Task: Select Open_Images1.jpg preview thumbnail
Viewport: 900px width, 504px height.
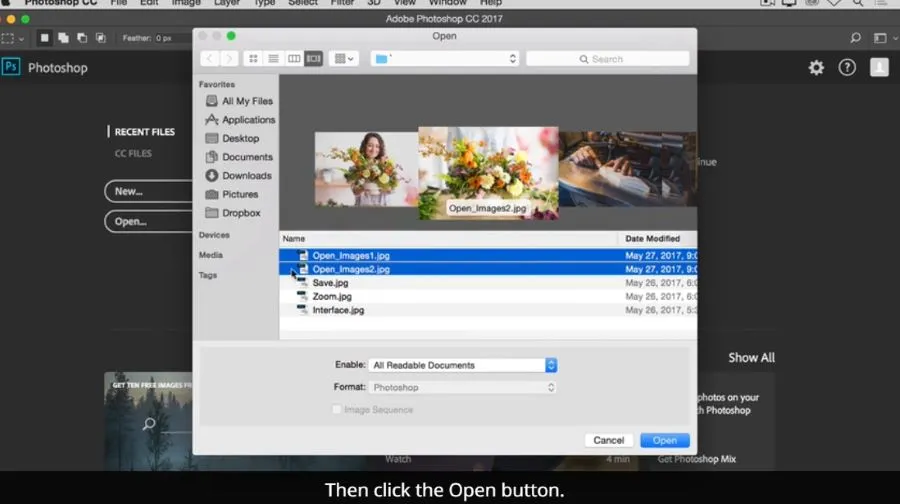Action: click(x=366, y=168)
